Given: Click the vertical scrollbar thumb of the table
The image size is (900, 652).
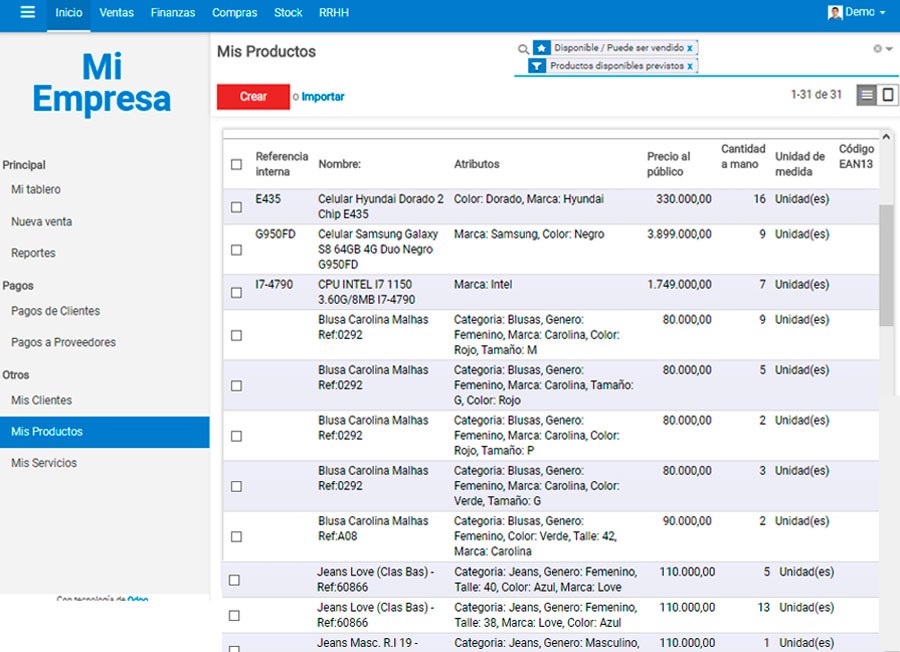Looking at the screenshot, I should point(886,264).
